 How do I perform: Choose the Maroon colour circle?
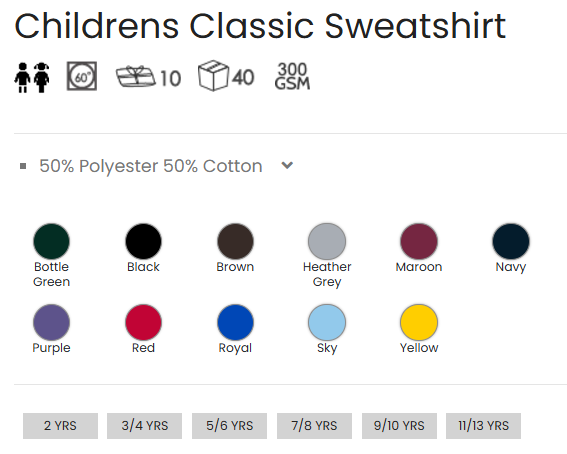[x=419, y=241]
